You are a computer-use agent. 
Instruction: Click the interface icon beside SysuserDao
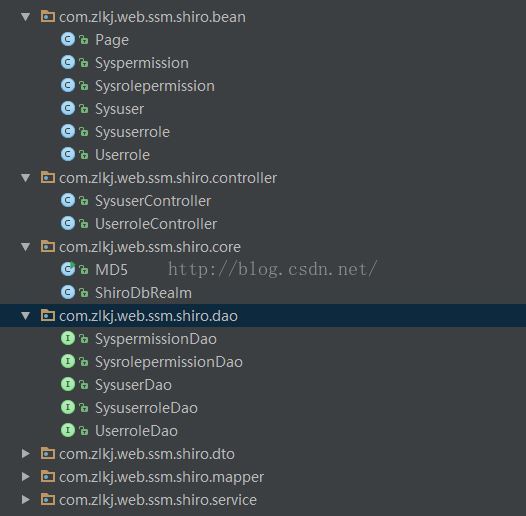(68, 384)
